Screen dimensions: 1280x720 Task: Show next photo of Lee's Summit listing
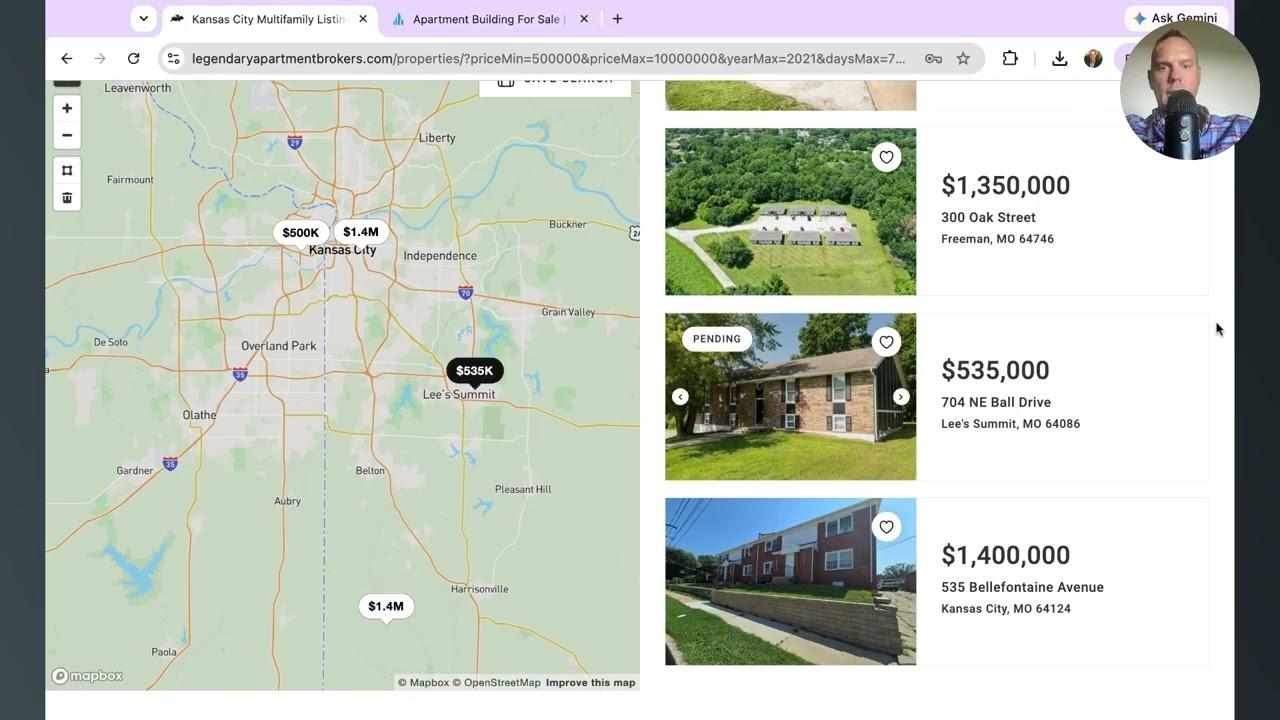click(x=901, y=397)
